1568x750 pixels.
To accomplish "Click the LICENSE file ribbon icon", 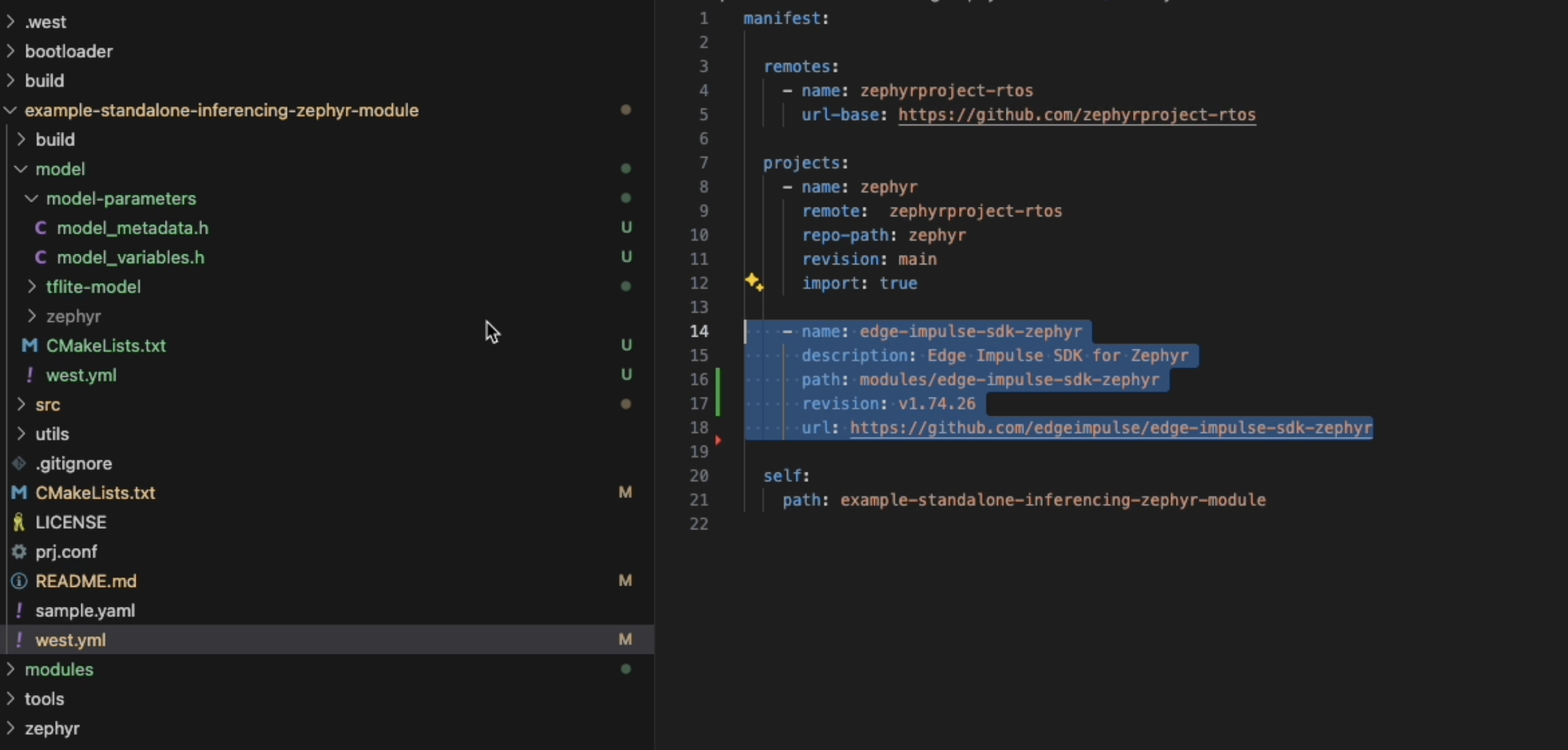I will coord(19,522).
